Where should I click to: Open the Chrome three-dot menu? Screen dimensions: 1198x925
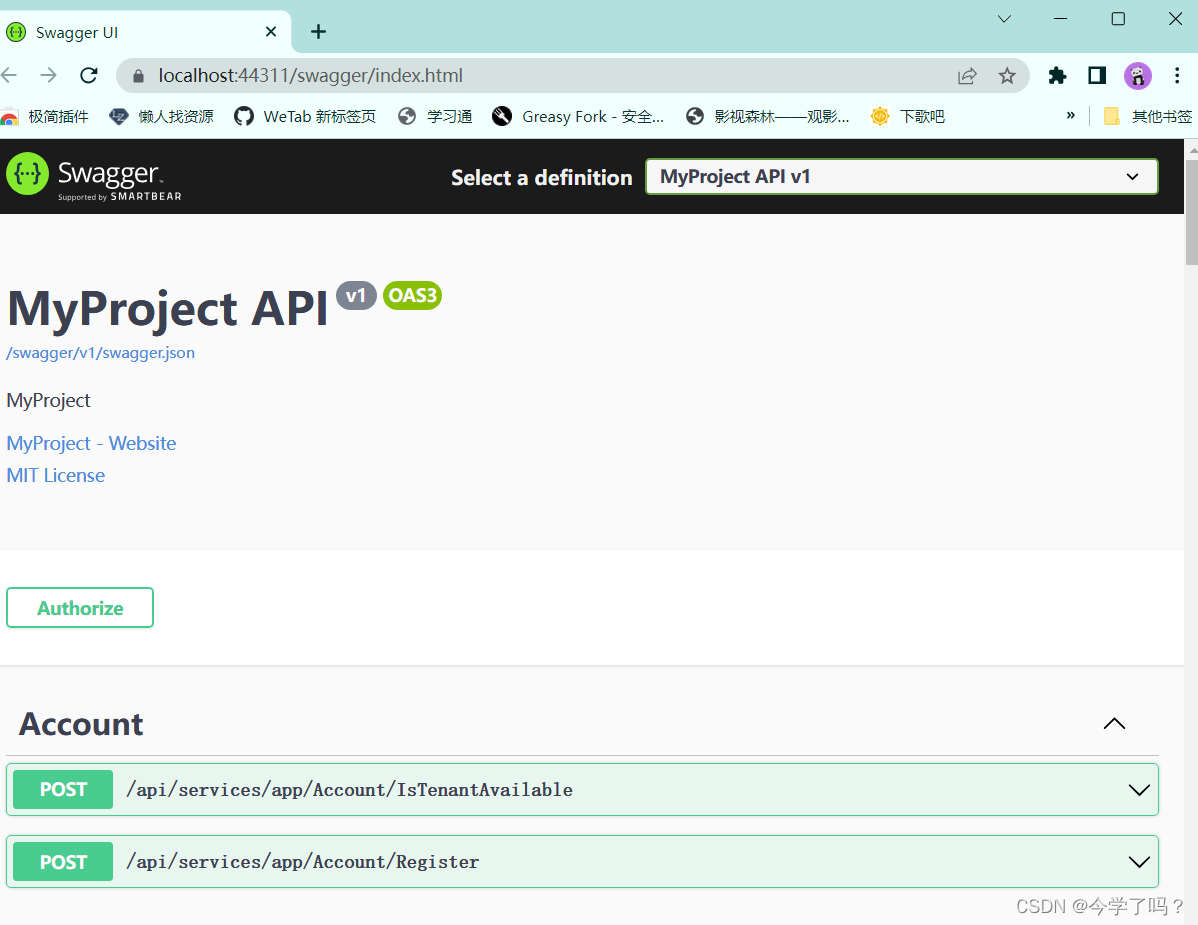click(x=1177, y=75)
